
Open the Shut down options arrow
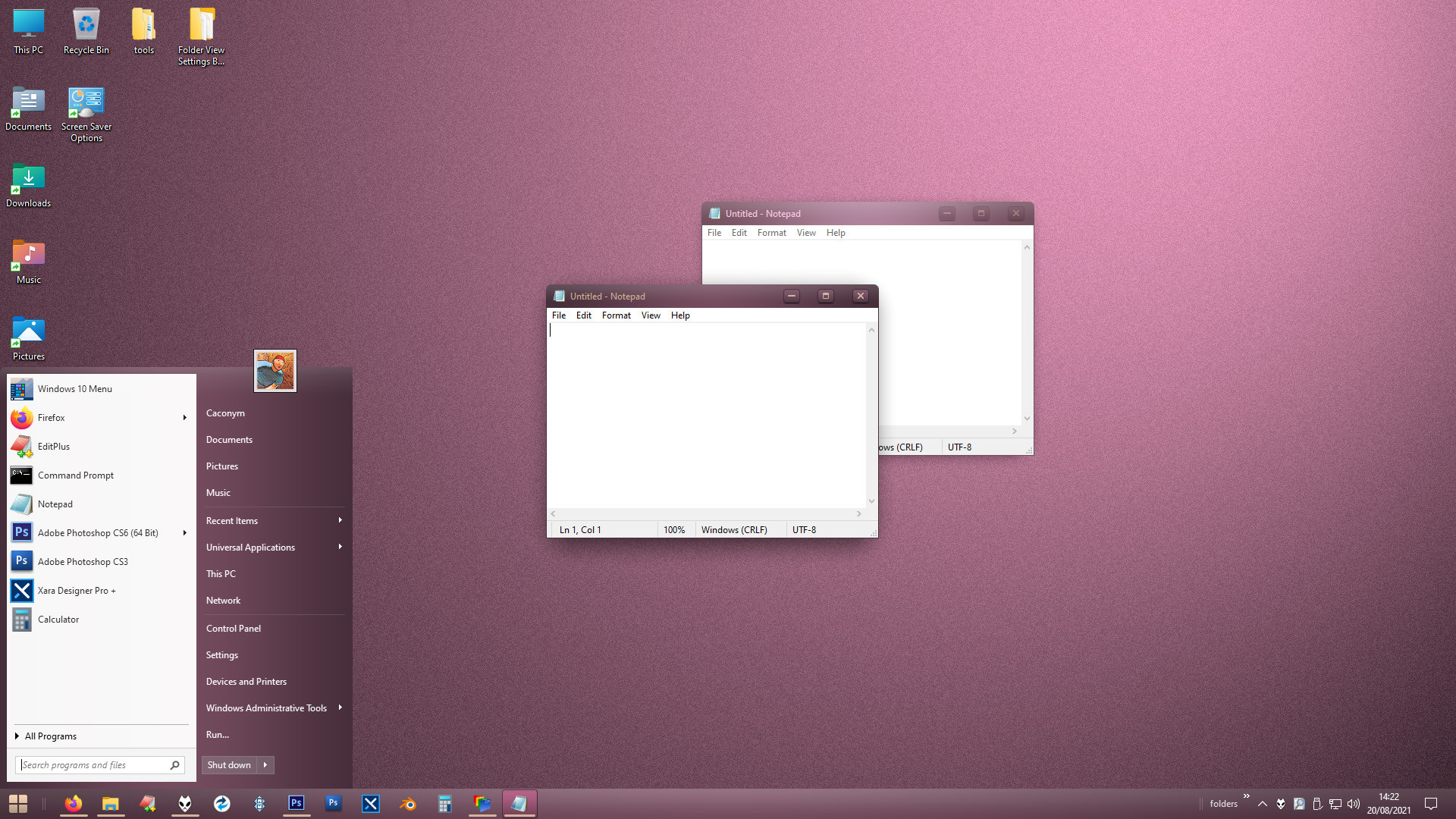[265, 765]
